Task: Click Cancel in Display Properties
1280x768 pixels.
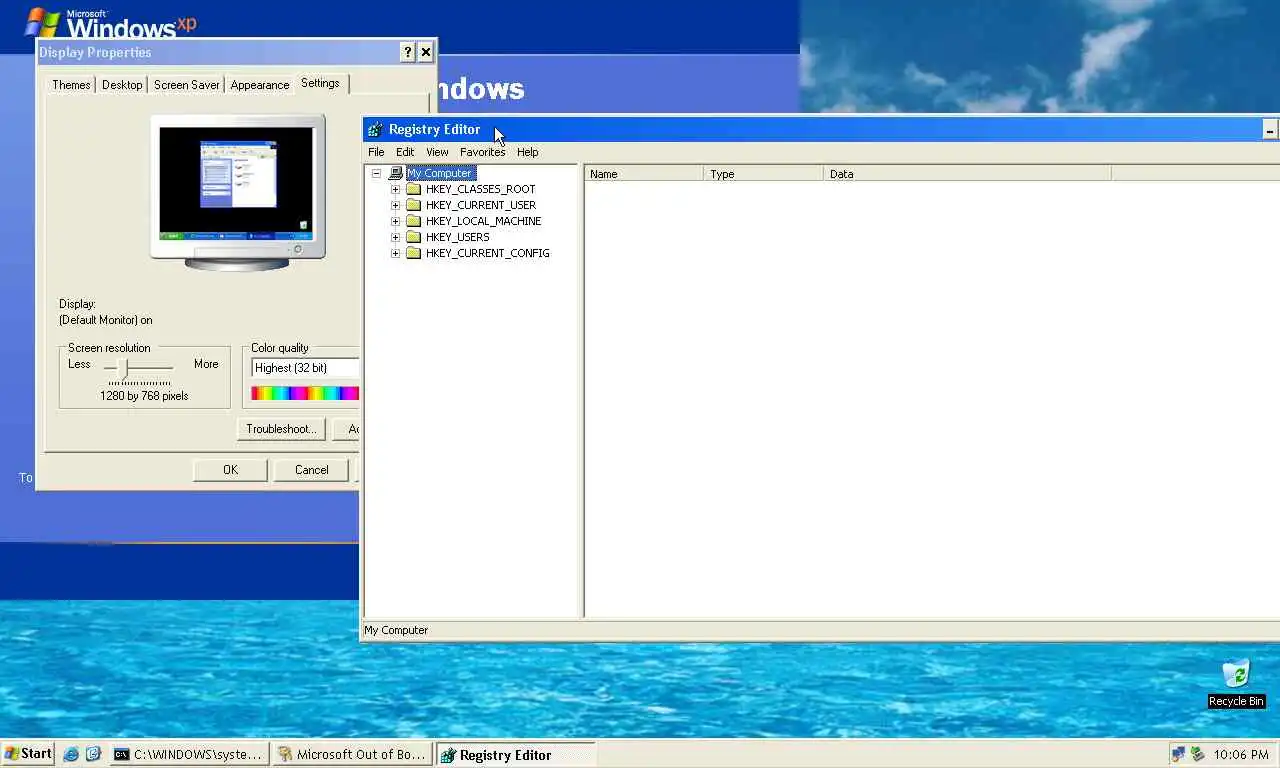Action: (311, 470)
